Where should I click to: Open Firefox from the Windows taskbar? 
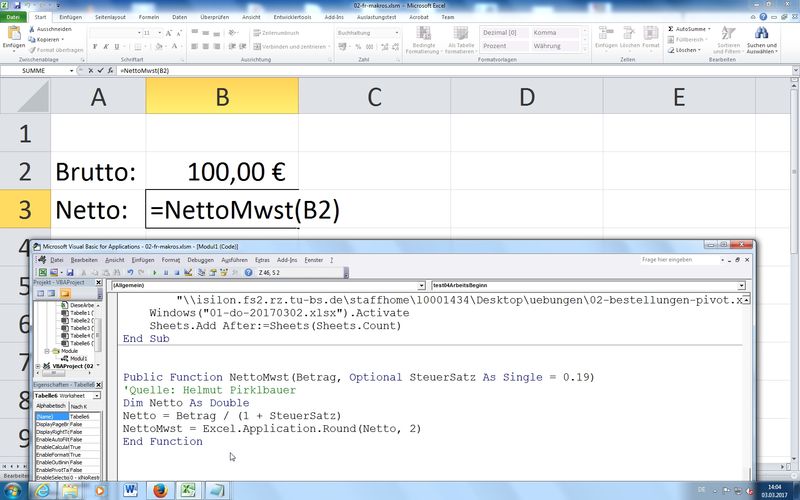tap(160, 491)
